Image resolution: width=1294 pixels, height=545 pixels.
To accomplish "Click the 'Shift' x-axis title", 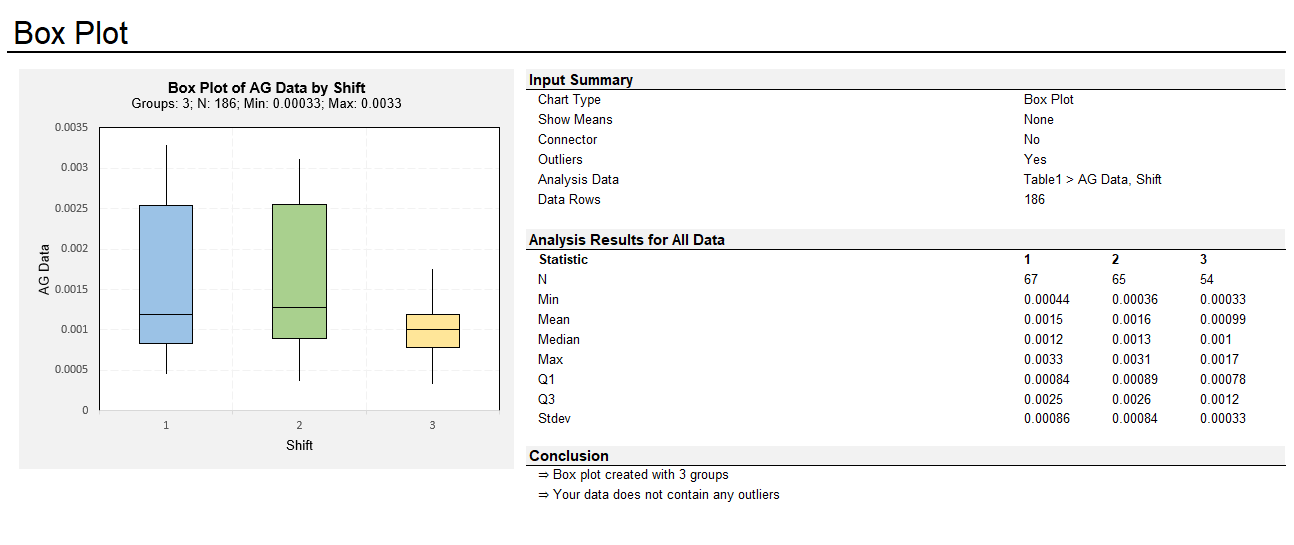I will (x=299, y=445).
